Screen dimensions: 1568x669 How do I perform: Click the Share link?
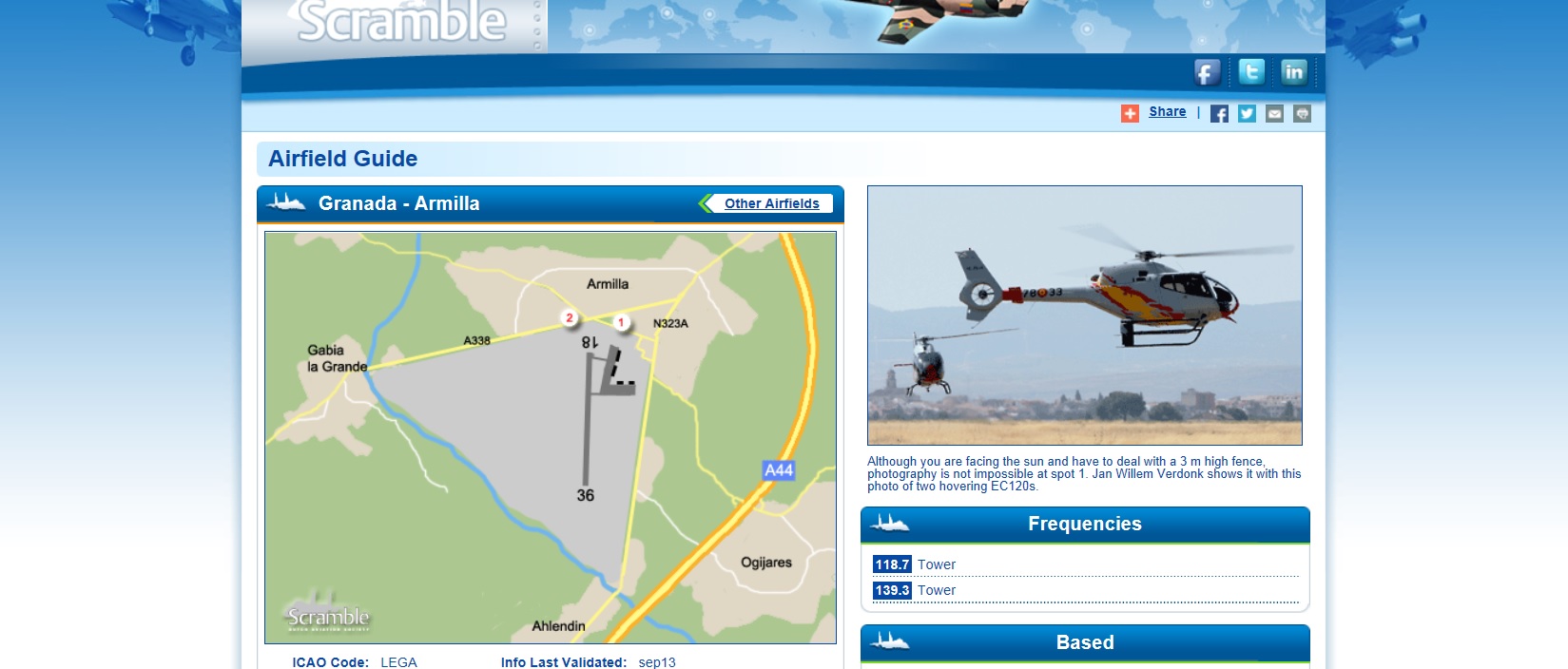[x=1167, y=111]
